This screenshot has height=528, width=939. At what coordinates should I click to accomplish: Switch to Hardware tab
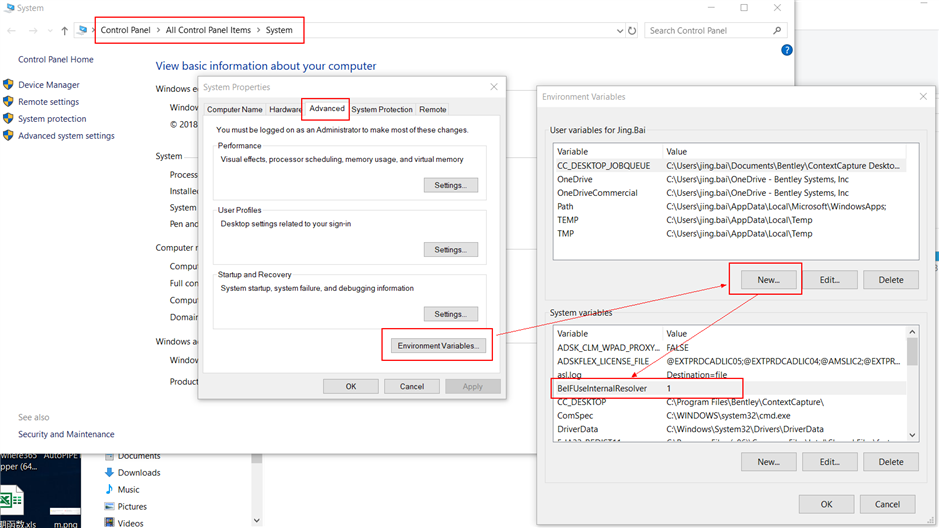(284, 110)
